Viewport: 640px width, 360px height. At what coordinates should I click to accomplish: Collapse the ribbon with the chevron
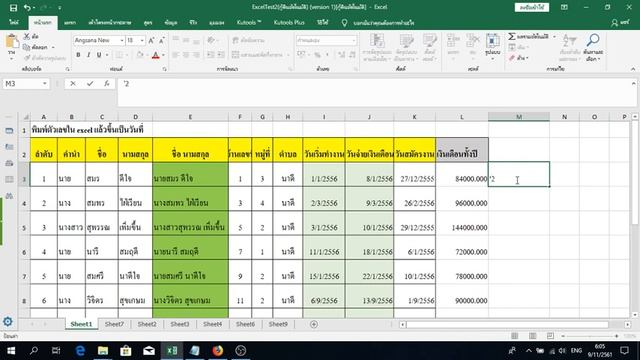click(x=633, y=69)
